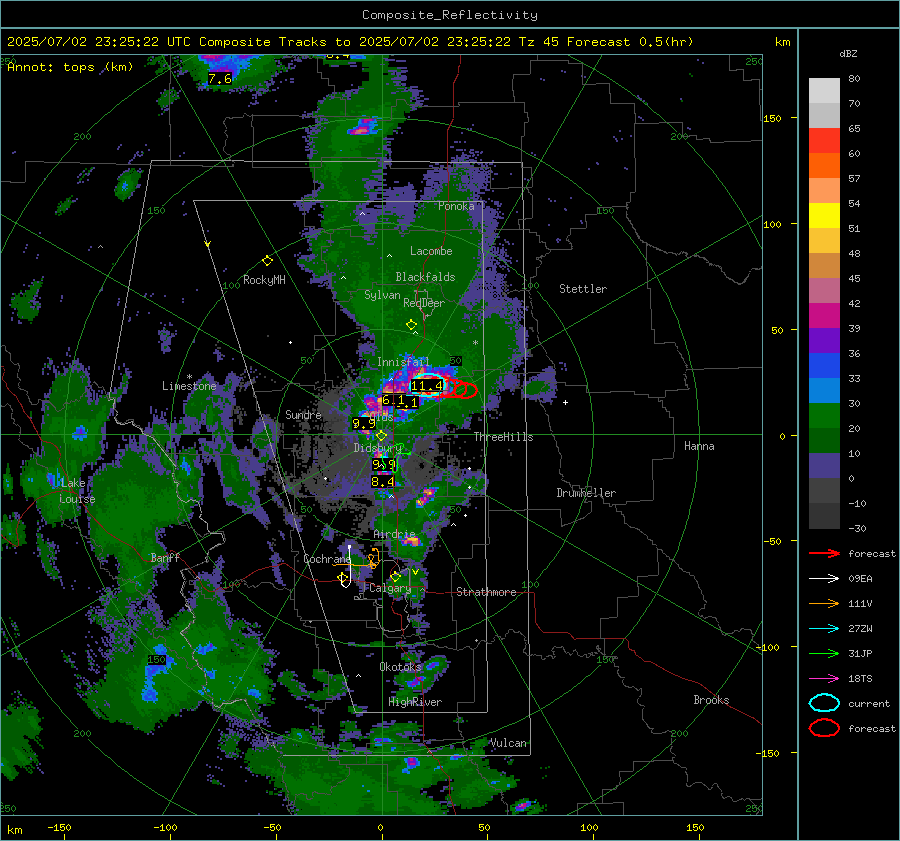Click the Vulcan town label
900x841 pixels.
click(x=508, y=743)
